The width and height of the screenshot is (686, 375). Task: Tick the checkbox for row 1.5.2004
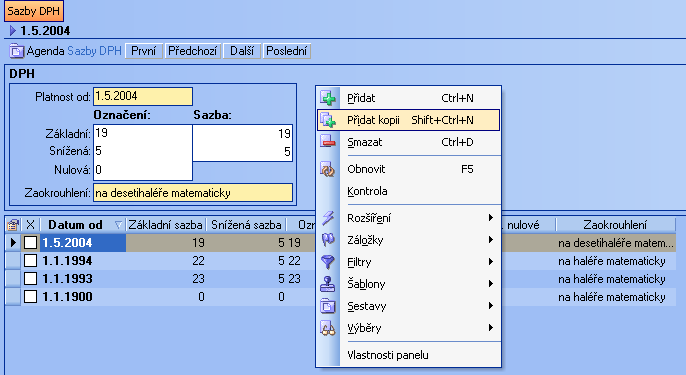[30, 242]
